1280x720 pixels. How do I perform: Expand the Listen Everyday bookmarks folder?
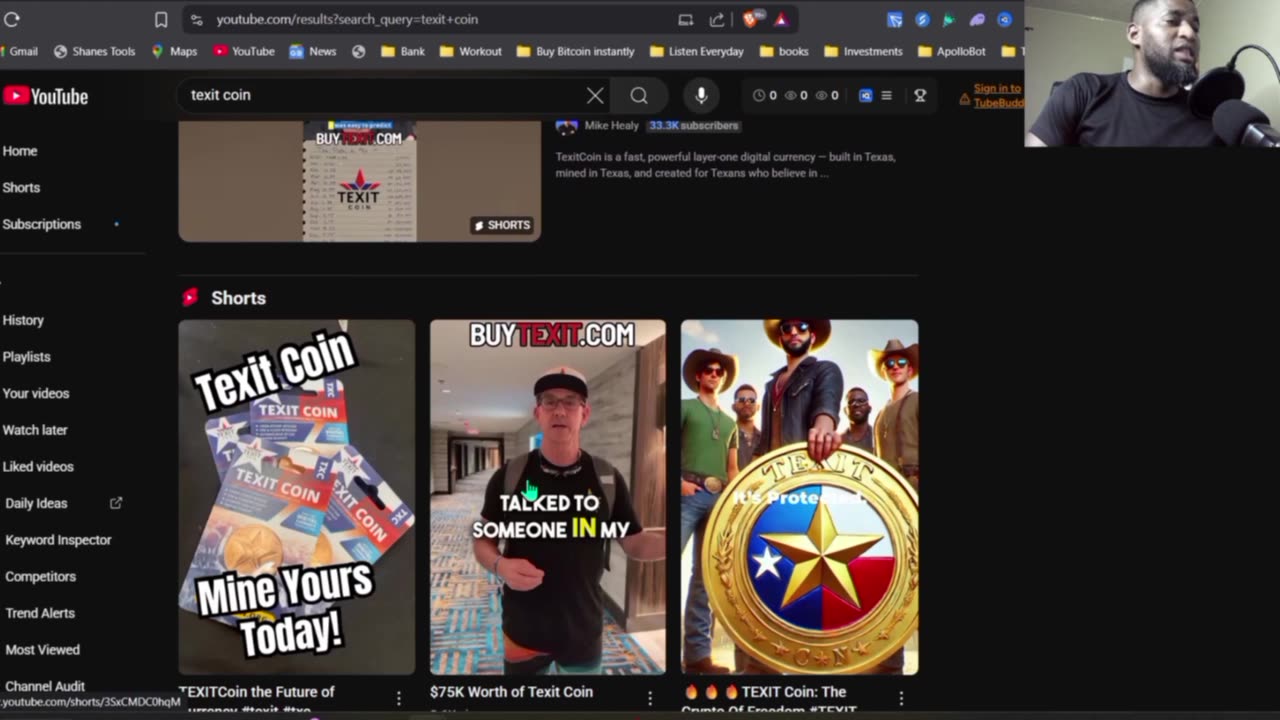pos(696,51)
